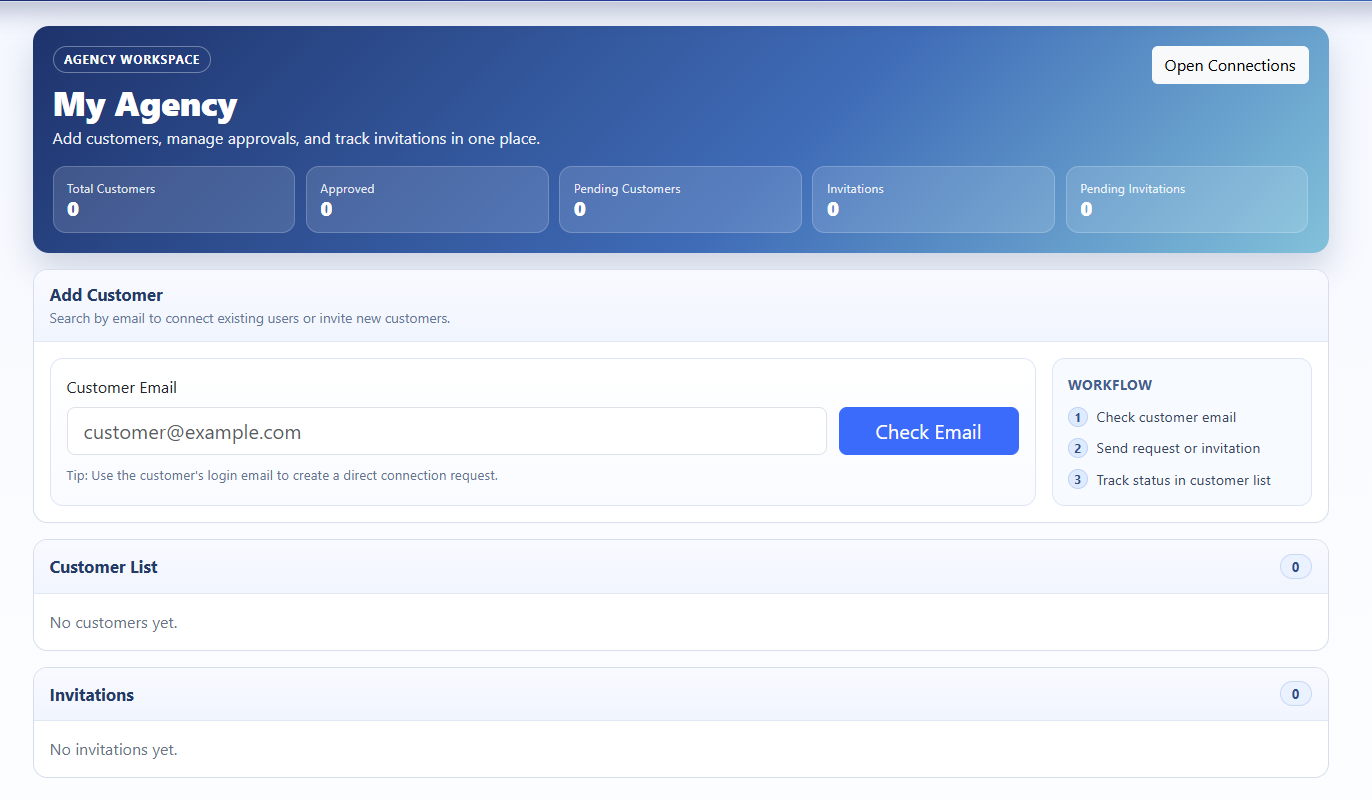Click the 'Search by email to connect' description
This screenshot has width=1372, height=801.
click(250, 319)
